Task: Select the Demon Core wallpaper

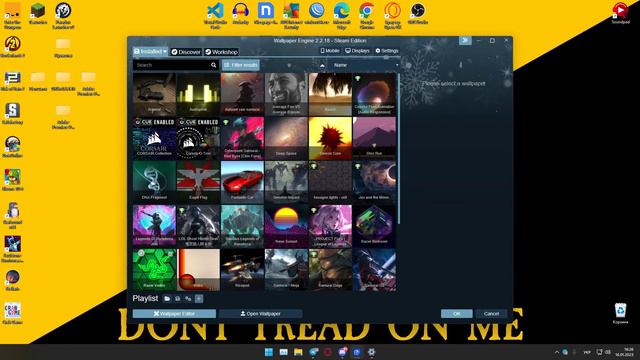Action: tap(330, 138)
